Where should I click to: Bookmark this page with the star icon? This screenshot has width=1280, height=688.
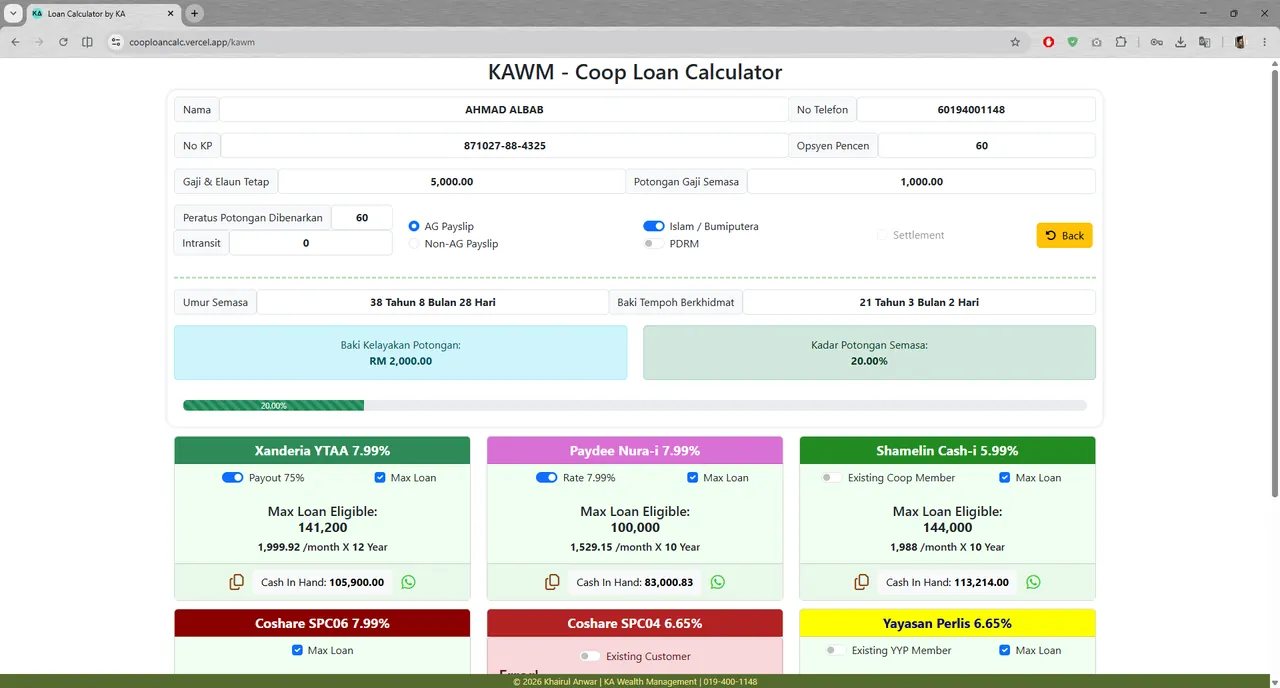coord(1015,42)
